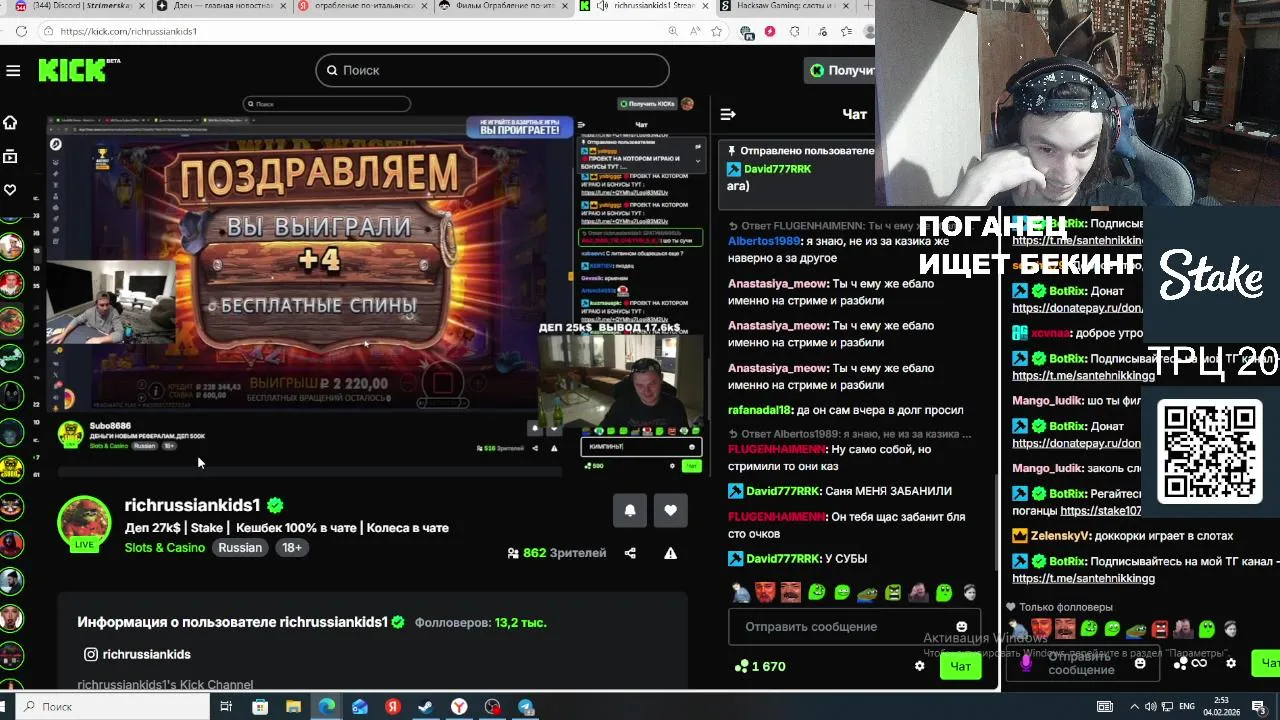
Task: Open the emoji picker in left chat
Action: (961, 627)
